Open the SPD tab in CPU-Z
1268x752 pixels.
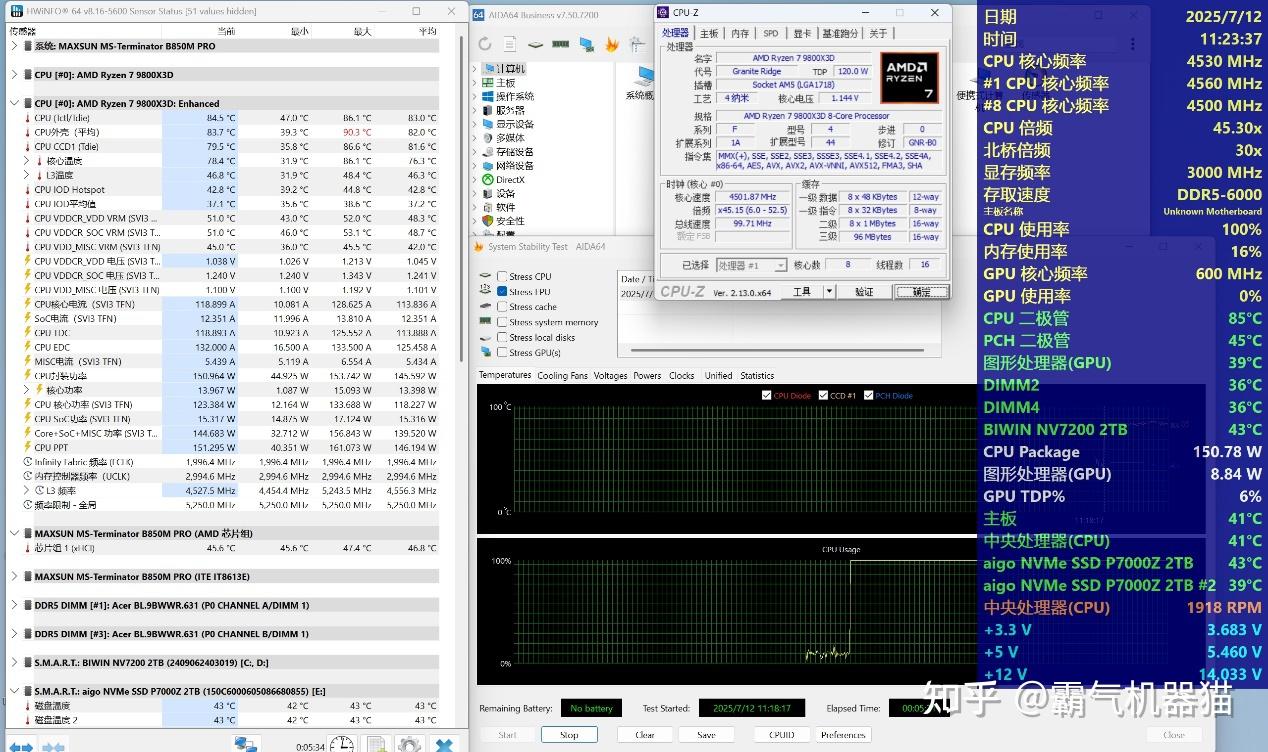770,33
